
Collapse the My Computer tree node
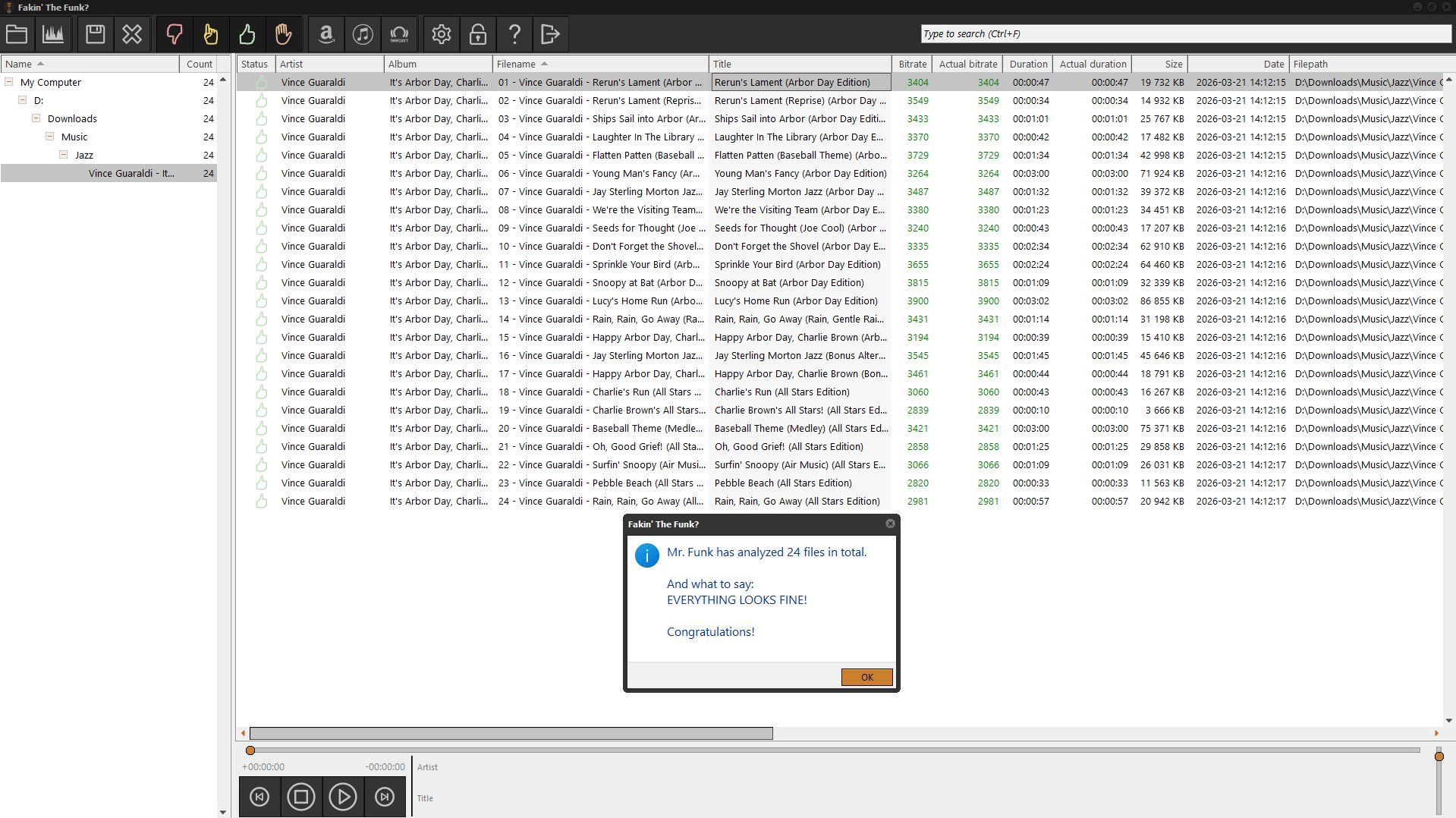tap(9, 82)
